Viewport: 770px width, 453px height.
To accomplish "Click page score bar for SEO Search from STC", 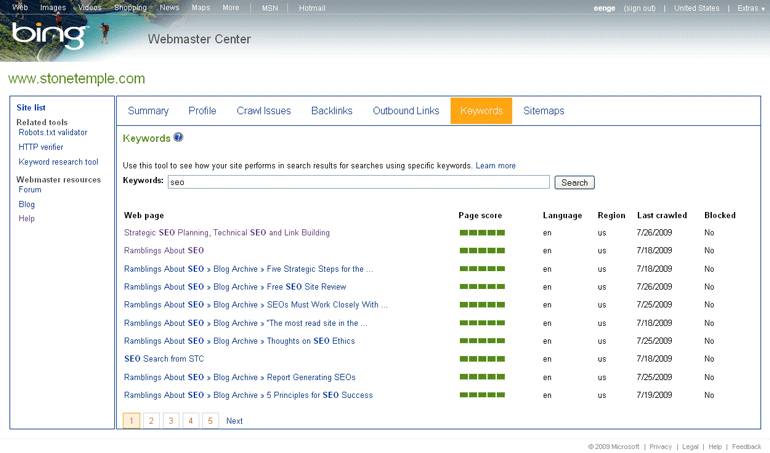I will click(482, 359).
